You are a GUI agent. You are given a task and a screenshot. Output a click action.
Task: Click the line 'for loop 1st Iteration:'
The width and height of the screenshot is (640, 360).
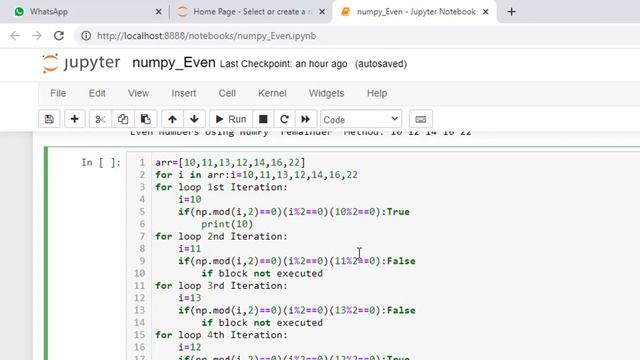point(221,187)
